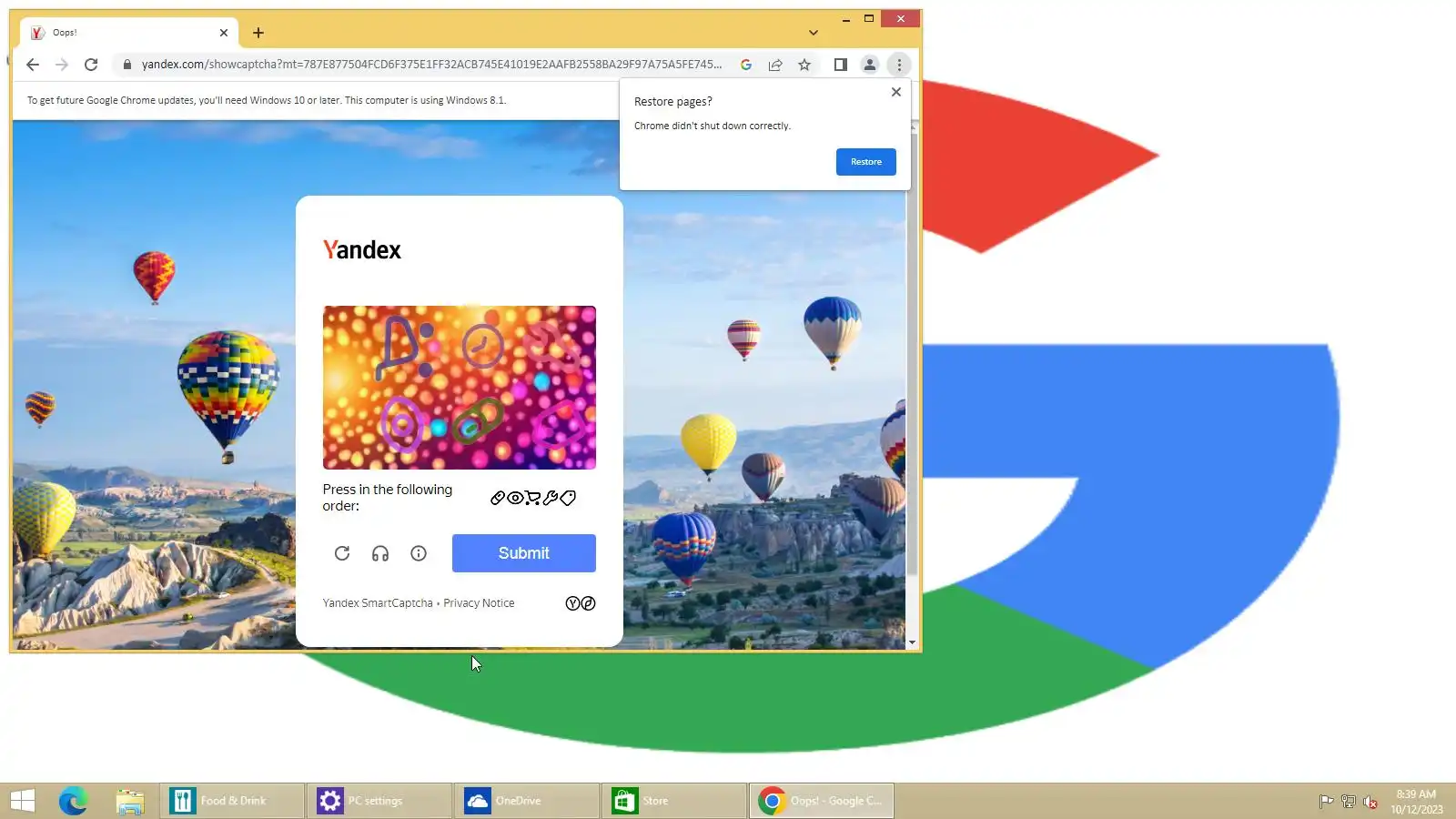Click the clock symbol in captcha image

coord(482,345)
